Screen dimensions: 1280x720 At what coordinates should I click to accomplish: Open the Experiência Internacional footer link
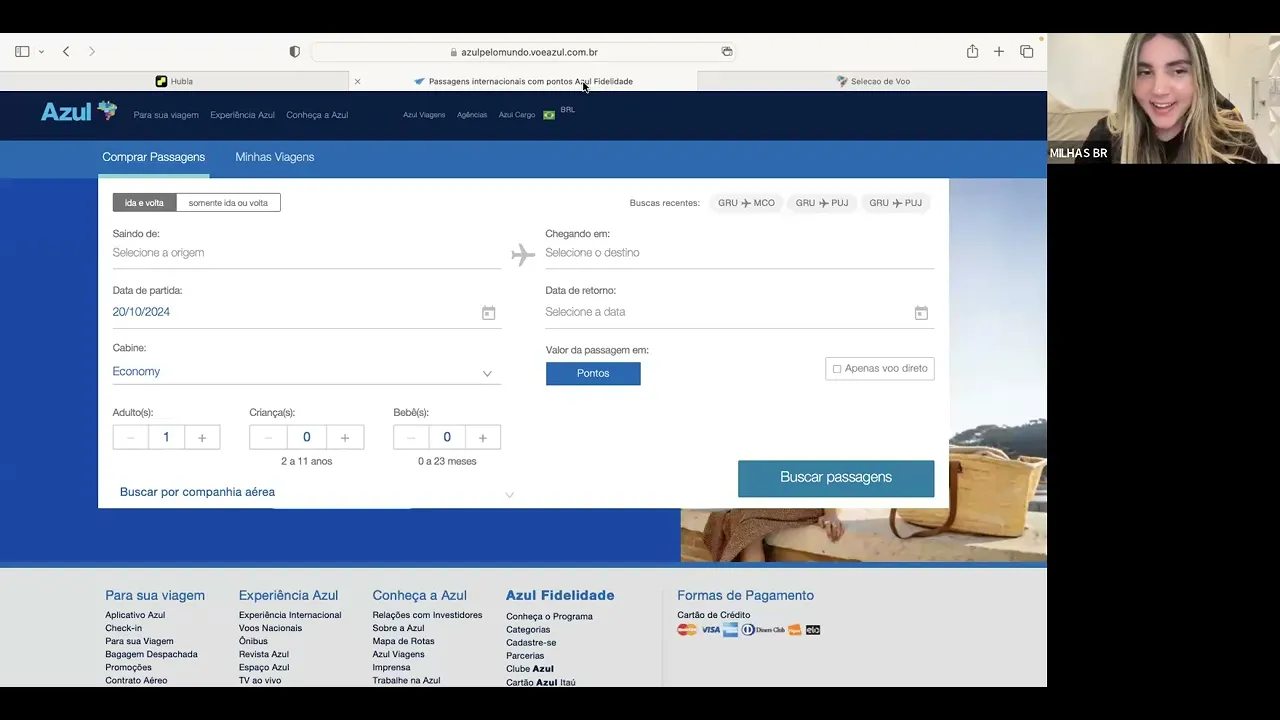click(290, 615)
